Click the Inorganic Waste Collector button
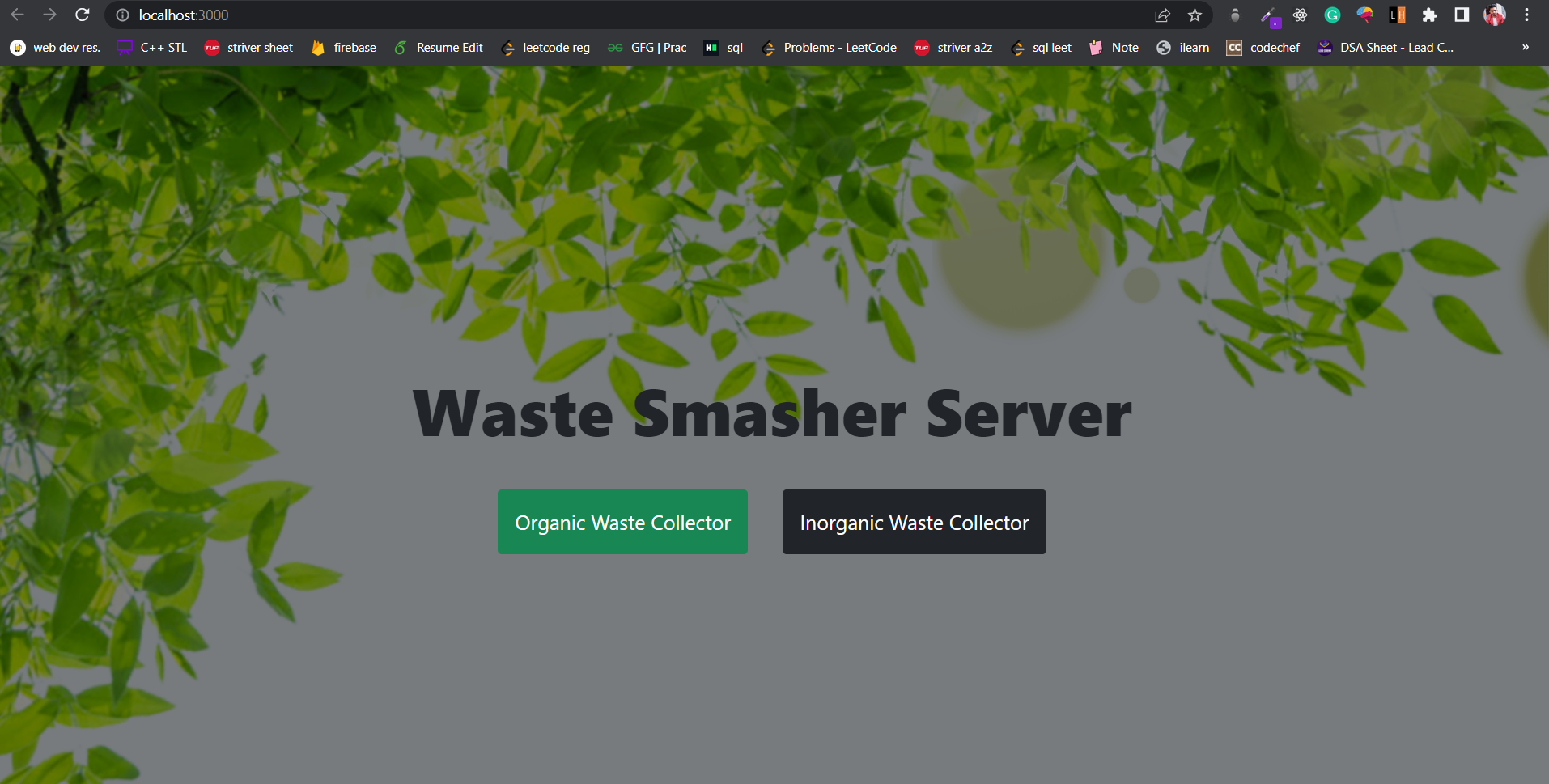This screenshot has width=1549, height=784. click(913, 522)
